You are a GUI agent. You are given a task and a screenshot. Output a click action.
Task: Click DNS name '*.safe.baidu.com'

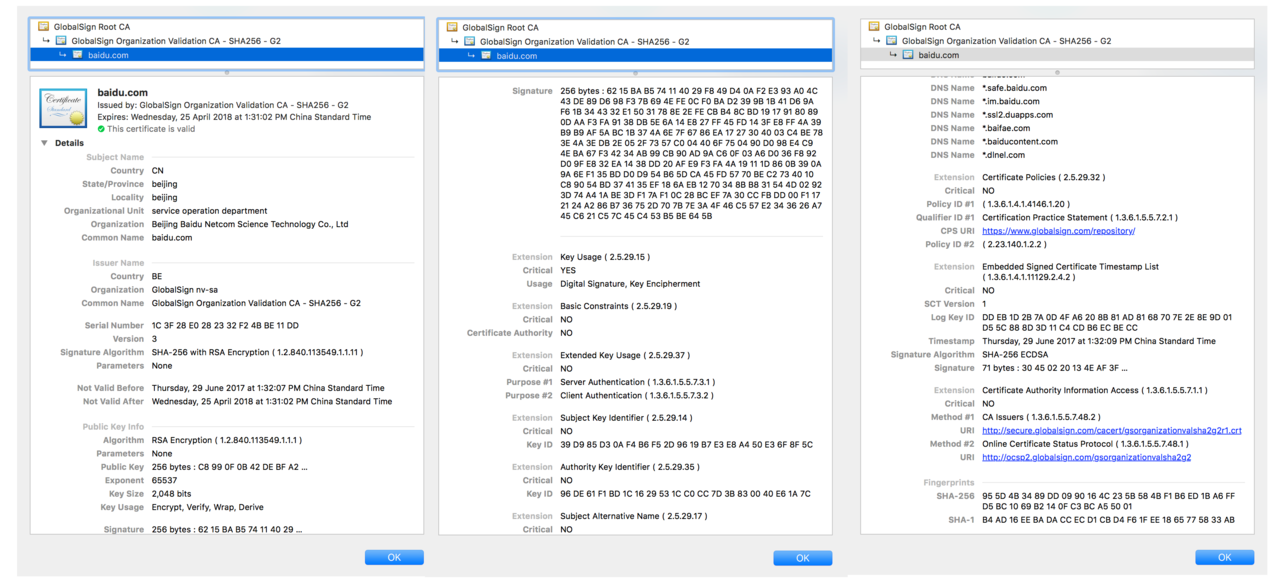[x=1014, y=88]
